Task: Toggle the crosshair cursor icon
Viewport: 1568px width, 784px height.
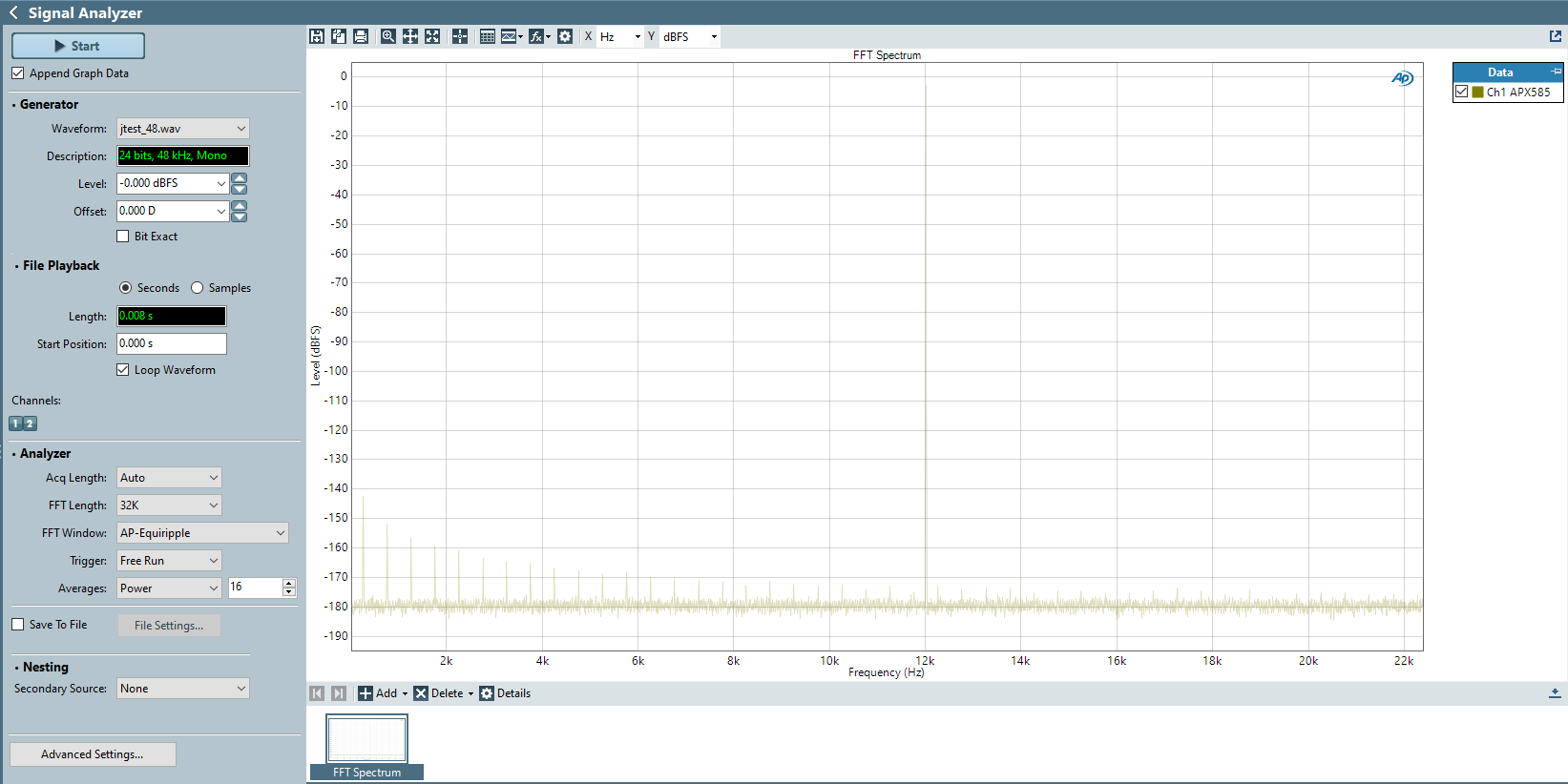Action: (460, 36)
